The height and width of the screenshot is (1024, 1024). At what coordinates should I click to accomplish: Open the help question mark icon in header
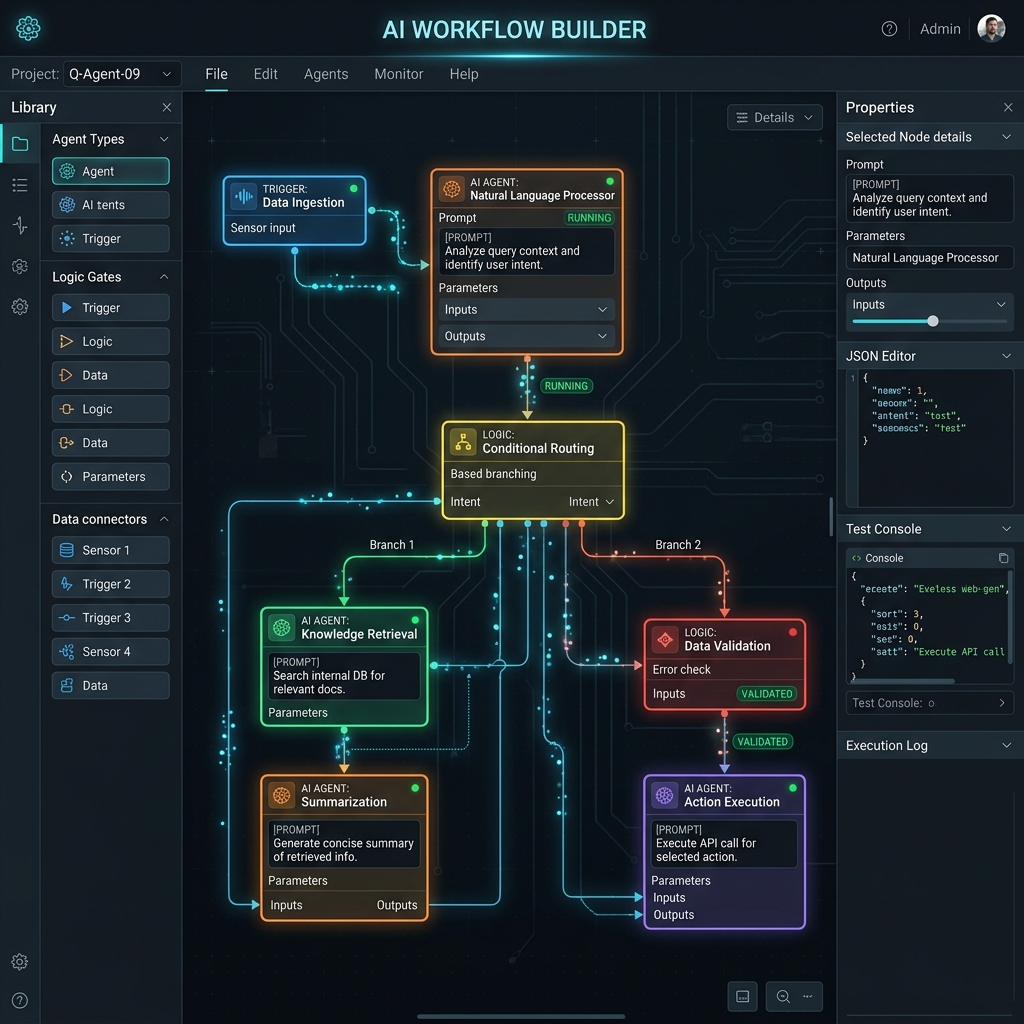tap(889, 29)
